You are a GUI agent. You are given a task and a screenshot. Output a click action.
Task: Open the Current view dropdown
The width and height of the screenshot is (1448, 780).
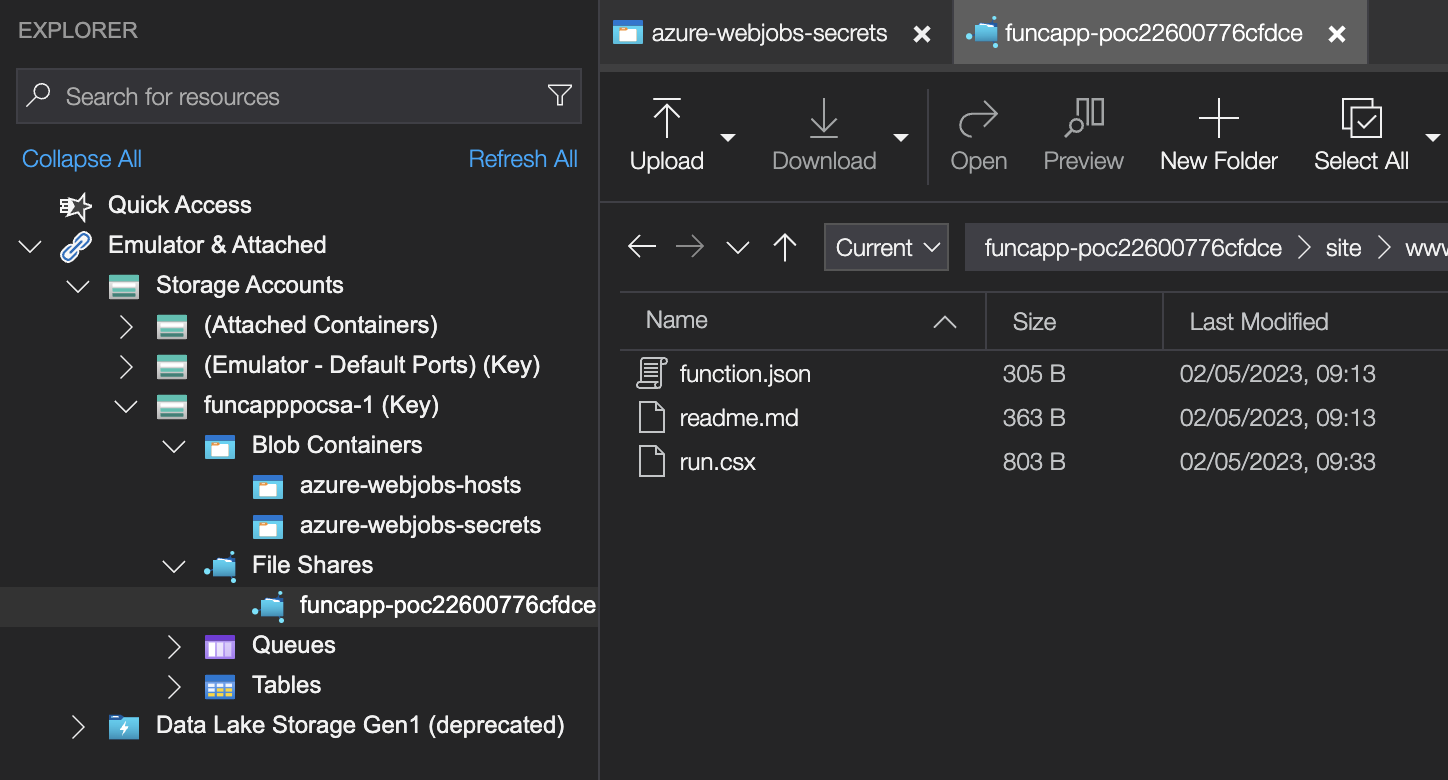[886, 246]
